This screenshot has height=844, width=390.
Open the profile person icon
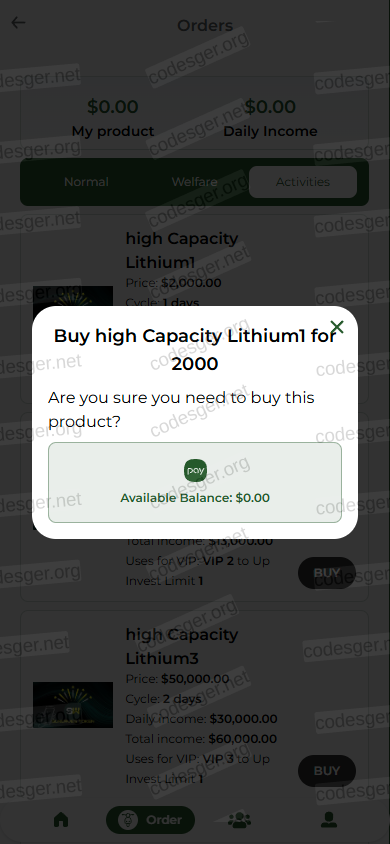329,820
